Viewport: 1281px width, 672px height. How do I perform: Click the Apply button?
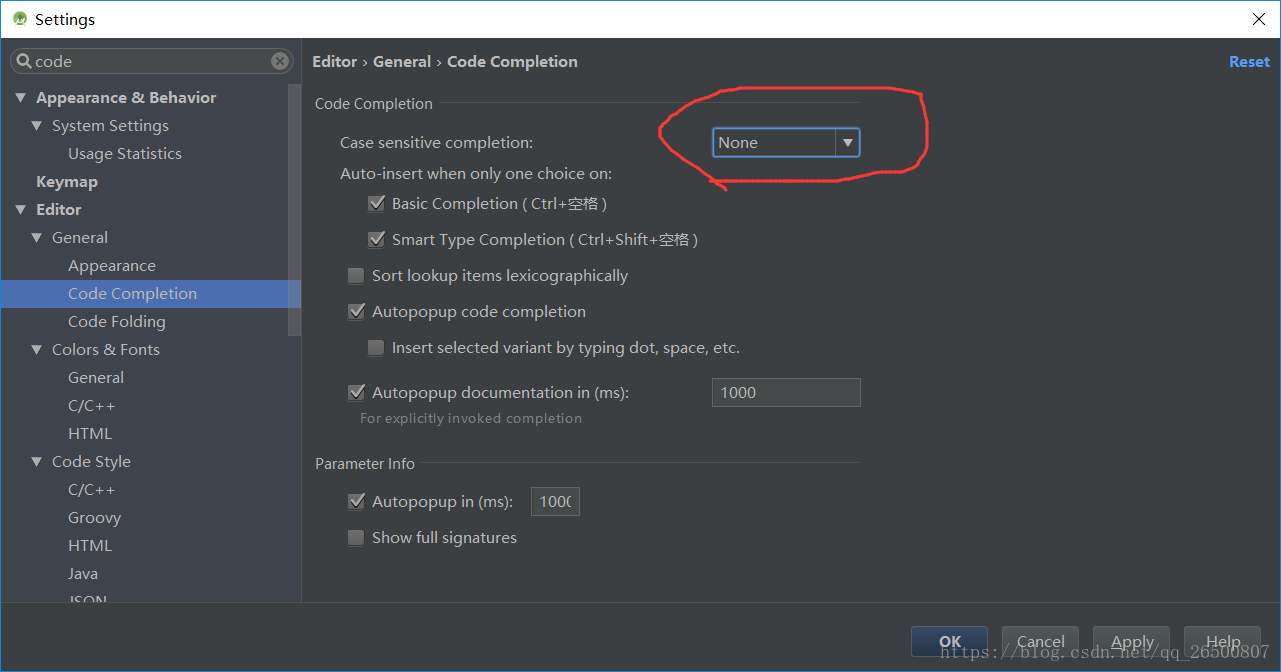click(x=1132, y=642)
